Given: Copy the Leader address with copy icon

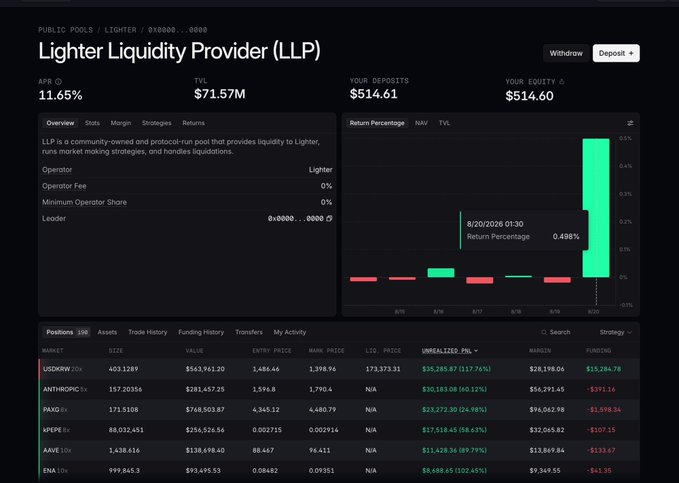Looking at the screenshot, I should click(329, 218).
